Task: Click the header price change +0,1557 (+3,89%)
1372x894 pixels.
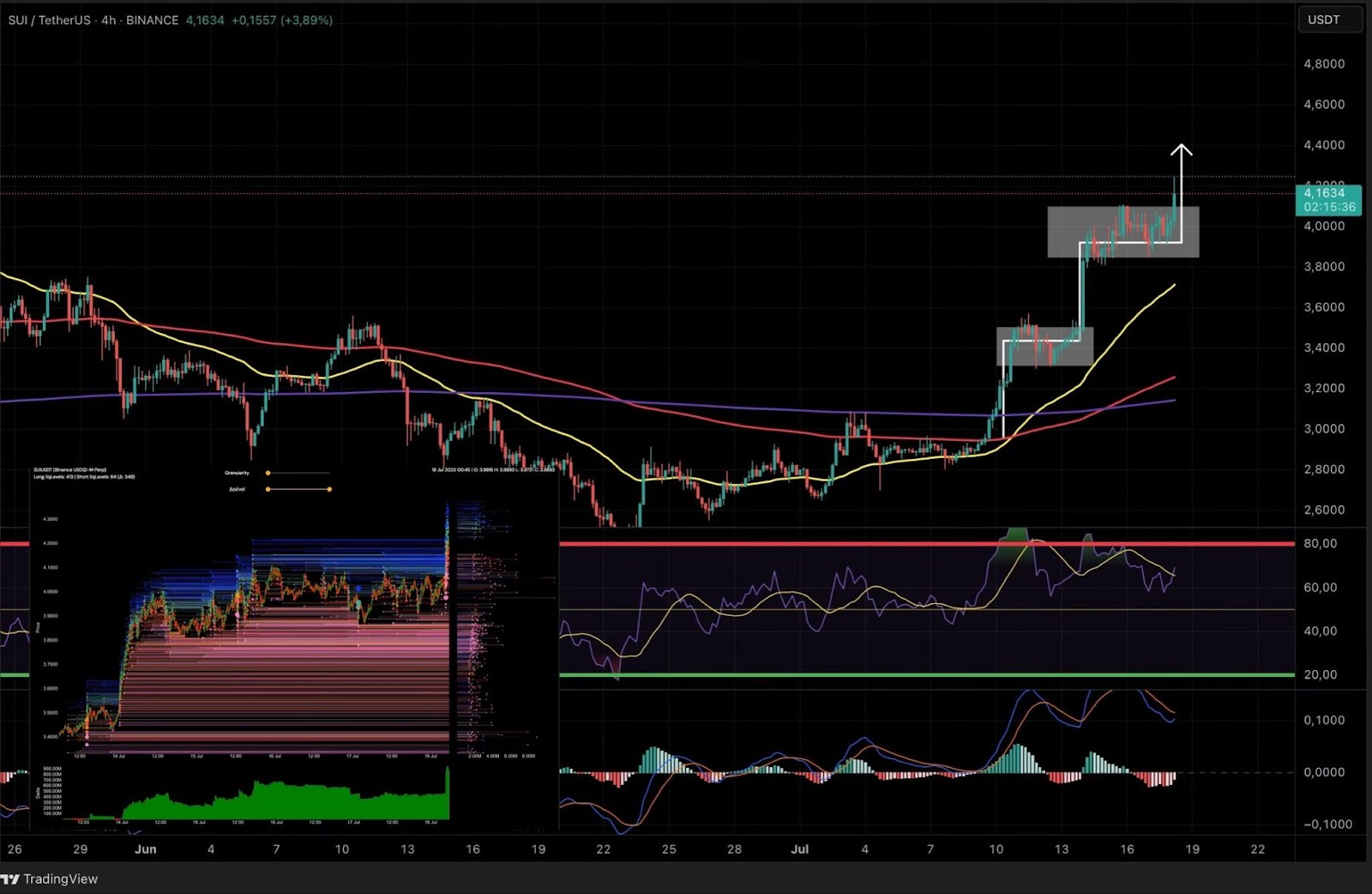Action: click(281, 20)
